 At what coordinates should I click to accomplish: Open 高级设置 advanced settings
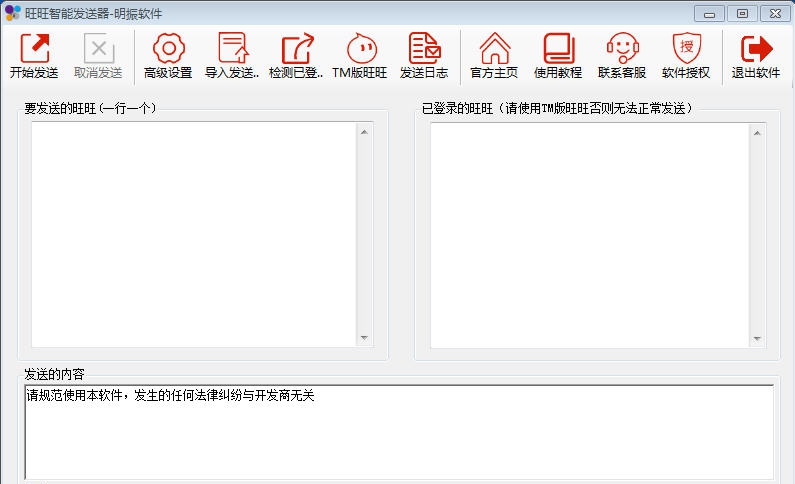pos(168,56)
